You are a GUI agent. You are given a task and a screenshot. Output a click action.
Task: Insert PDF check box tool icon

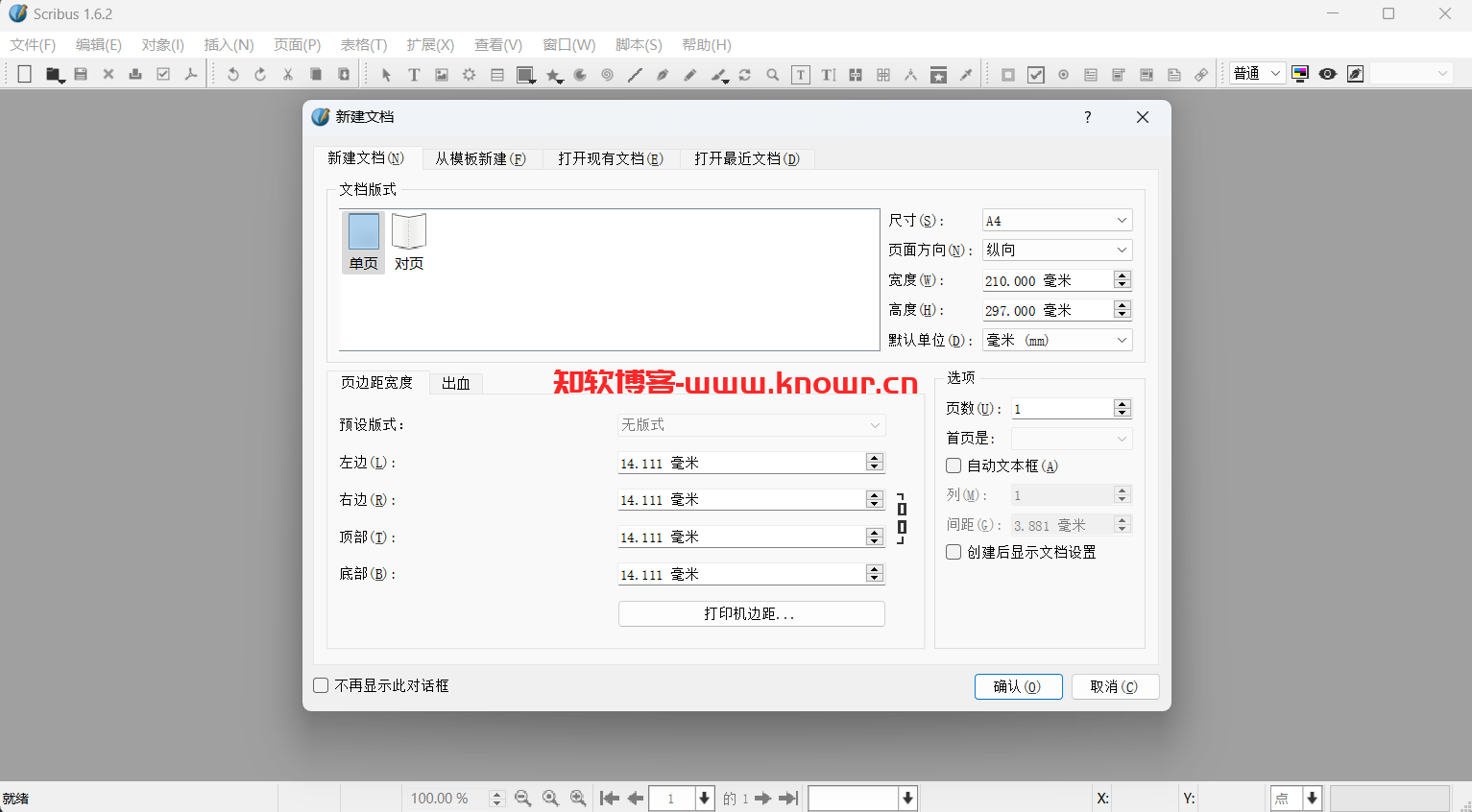point(1036,74)
